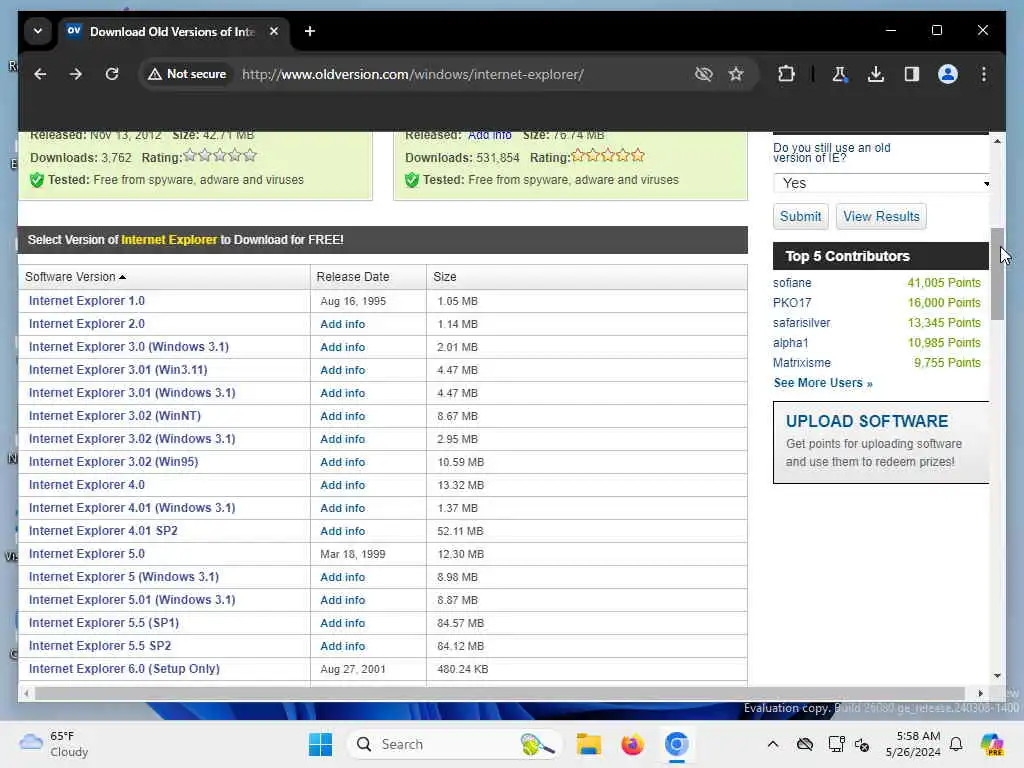Image resolution: width=1024 pixels, height=768 pixels.
Task: Open Internet Explorer 3.02 (Win95) link
Action: 114,462
